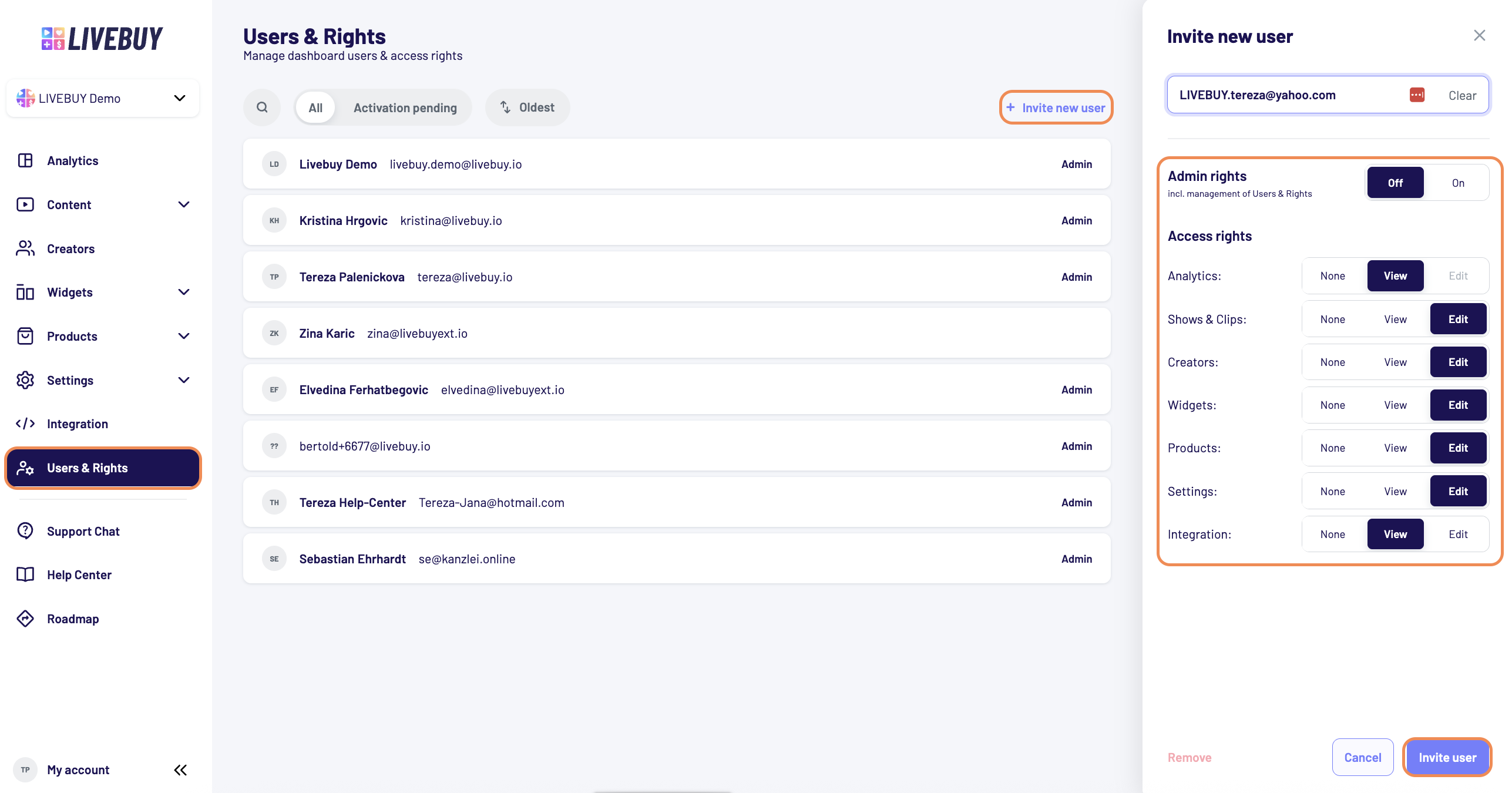This screenshot has height=793, width=1512.
Task: Set Creators access to Edit
Action: [1458, 362]
